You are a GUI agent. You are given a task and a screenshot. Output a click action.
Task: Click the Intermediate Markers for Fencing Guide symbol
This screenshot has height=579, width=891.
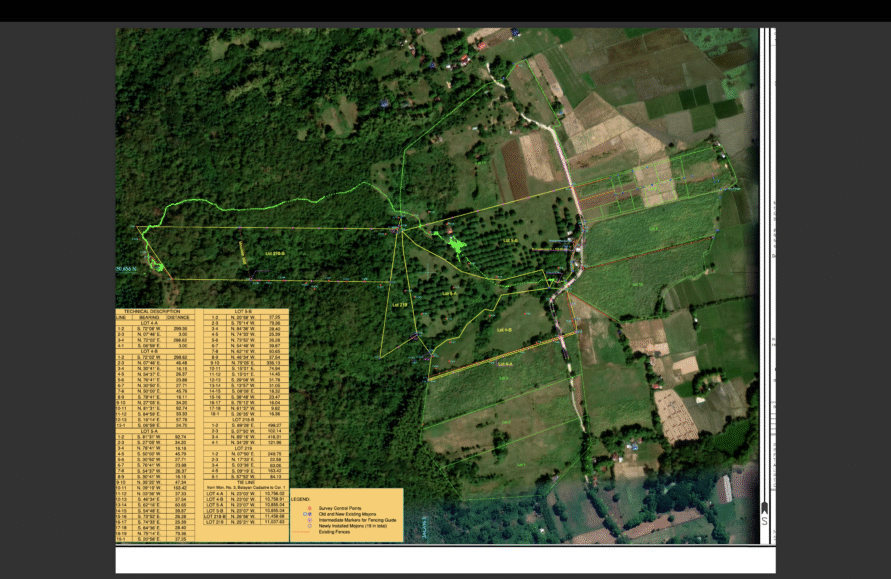point(309,521)
